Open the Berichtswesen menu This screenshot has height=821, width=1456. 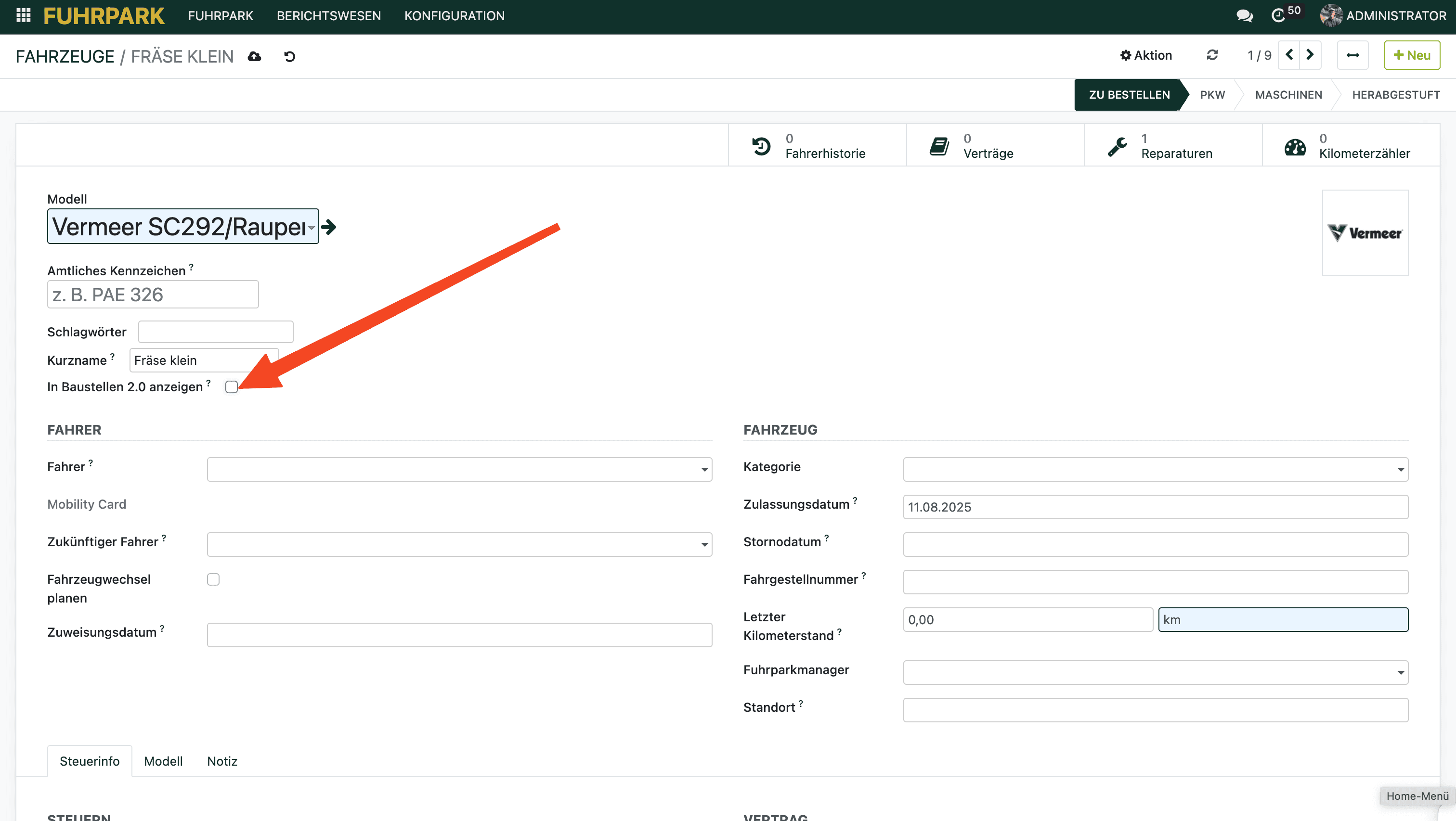[x=328, y=15]
